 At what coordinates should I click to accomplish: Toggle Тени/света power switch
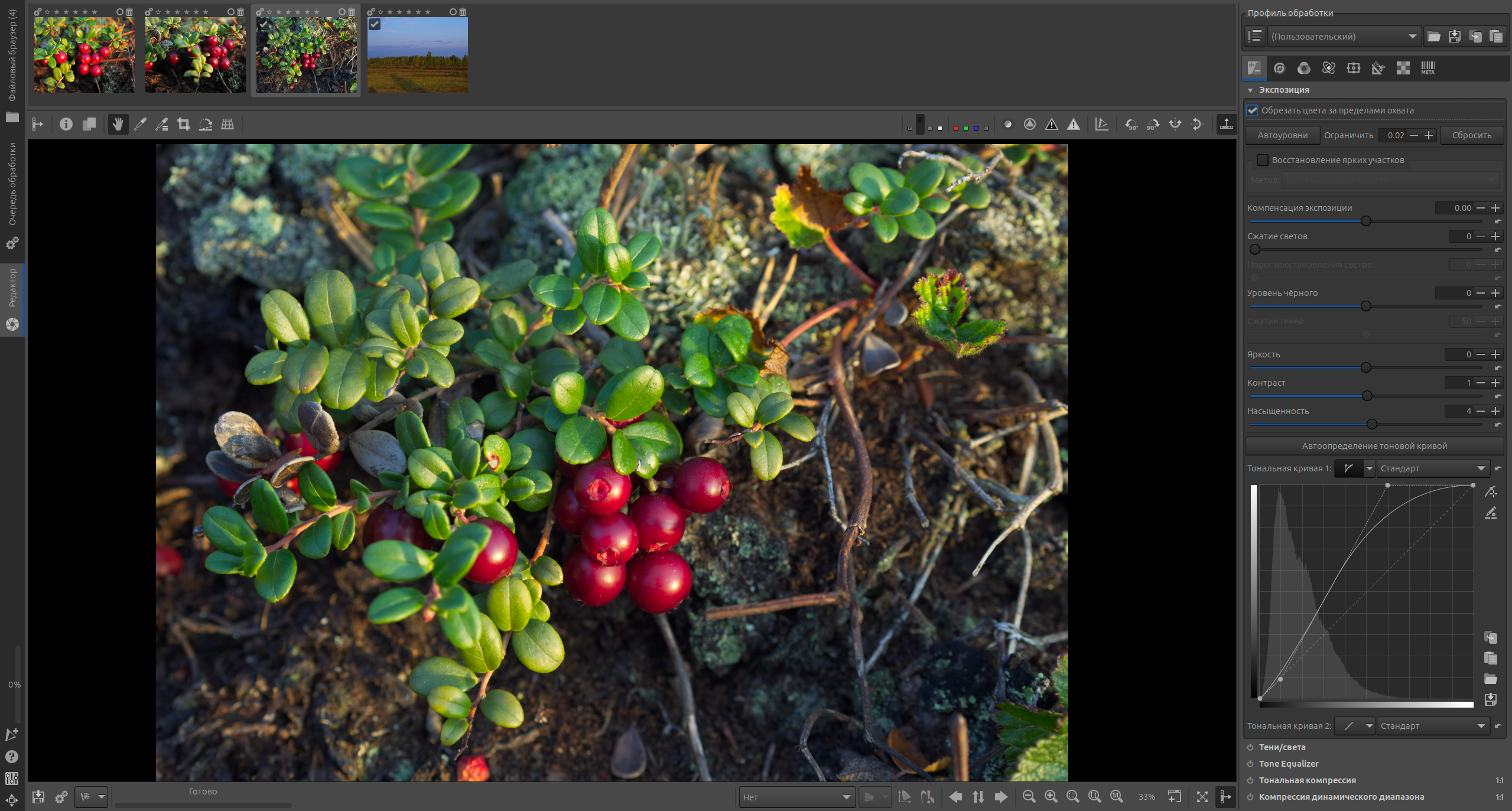coord(1250,747)
